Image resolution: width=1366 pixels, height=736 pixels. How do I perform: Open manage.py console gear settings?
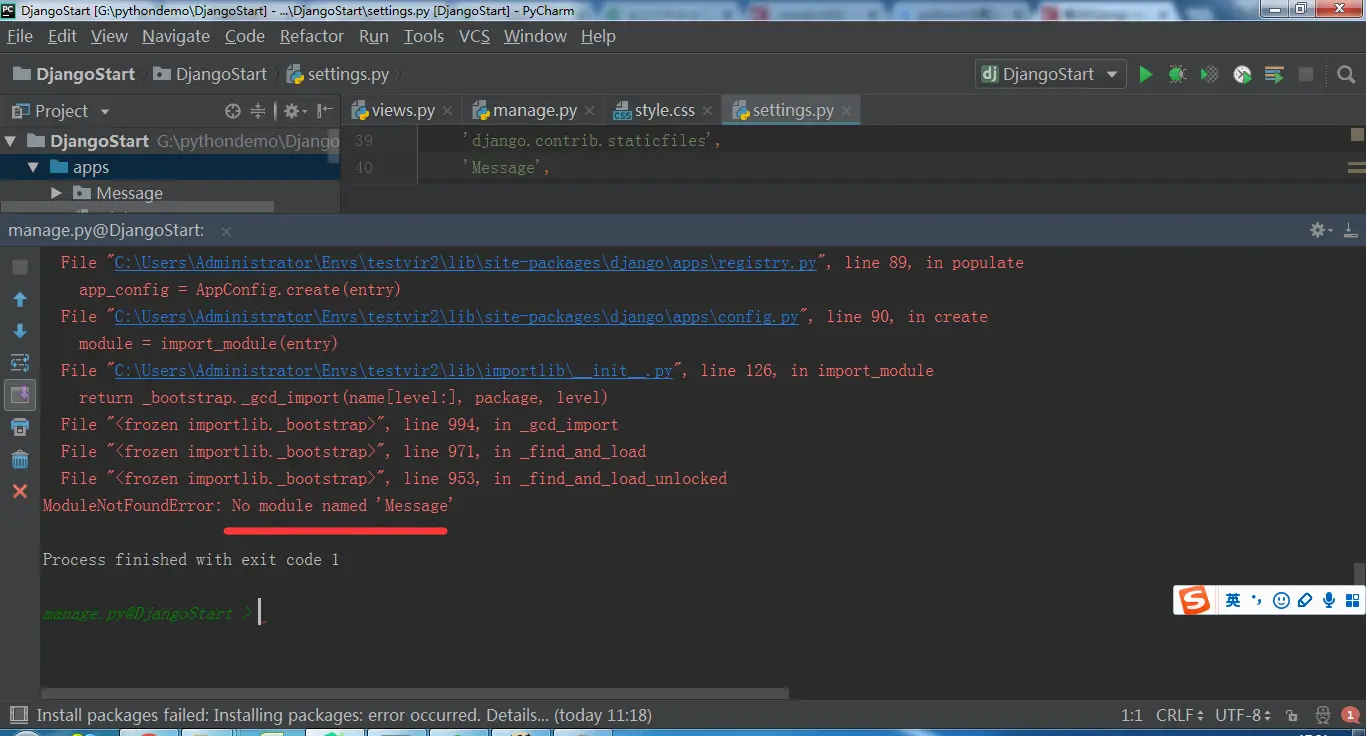[1321, 230]
